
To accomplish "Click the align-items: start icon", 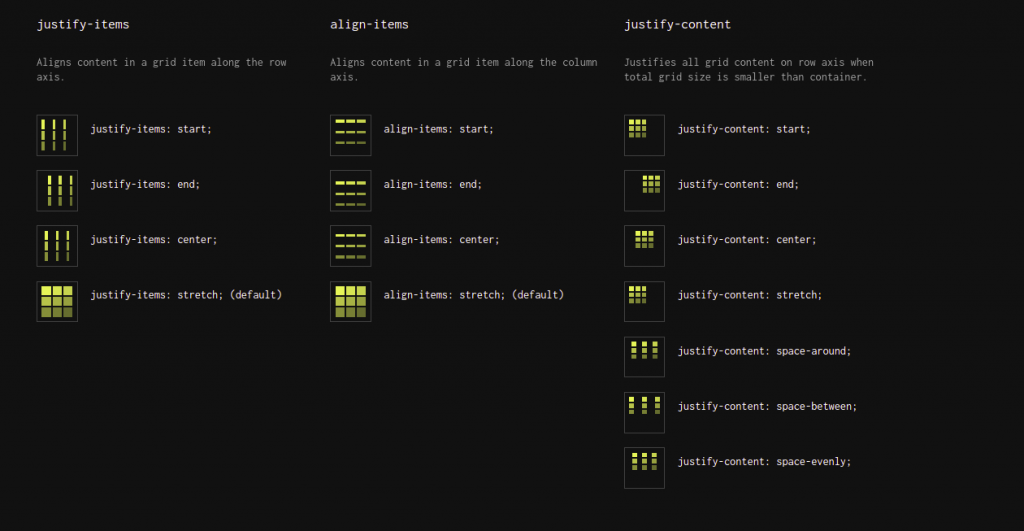I will point(351,135).
